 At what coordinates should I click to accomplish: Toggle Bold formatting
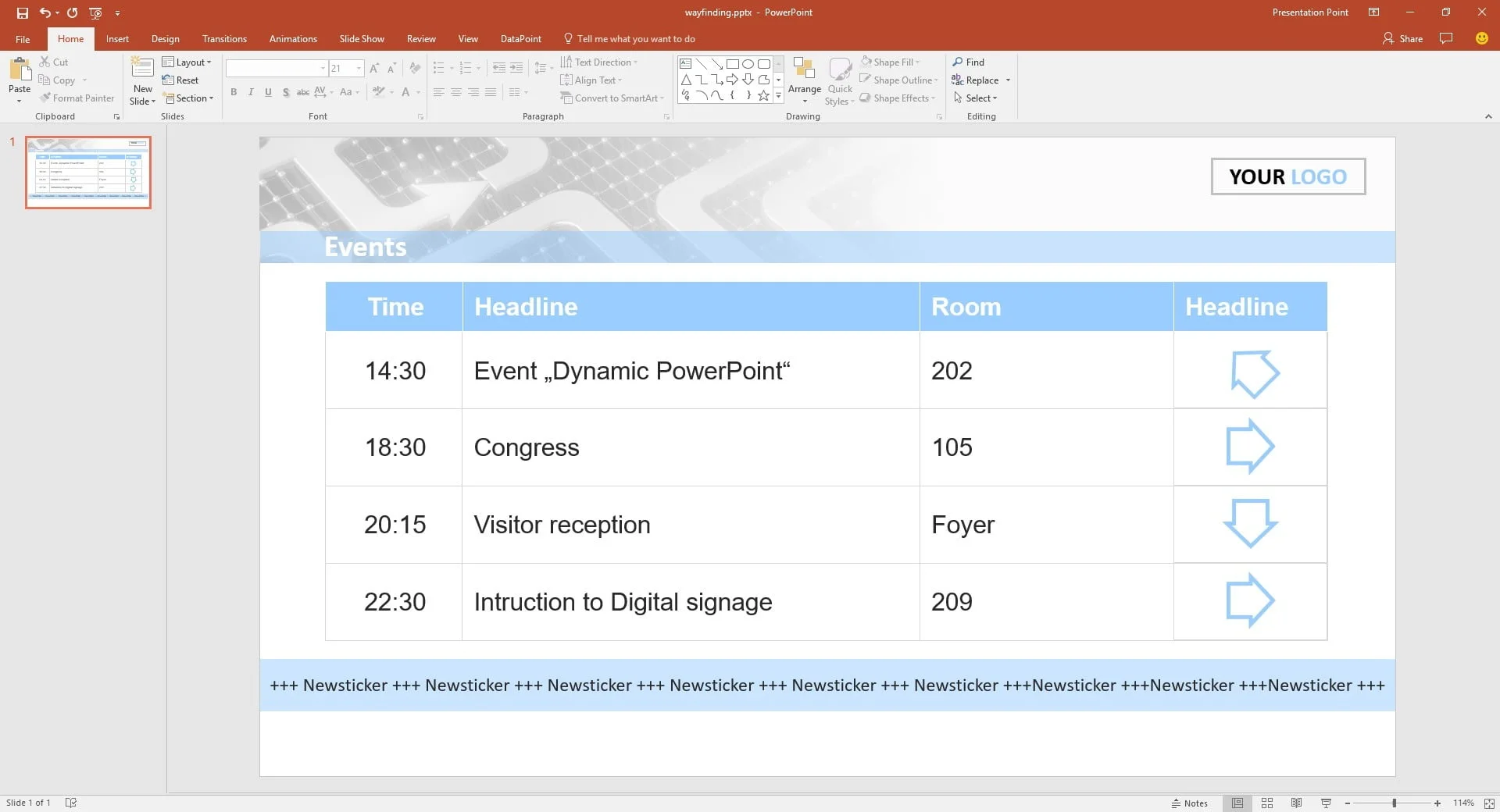point(234,92)
